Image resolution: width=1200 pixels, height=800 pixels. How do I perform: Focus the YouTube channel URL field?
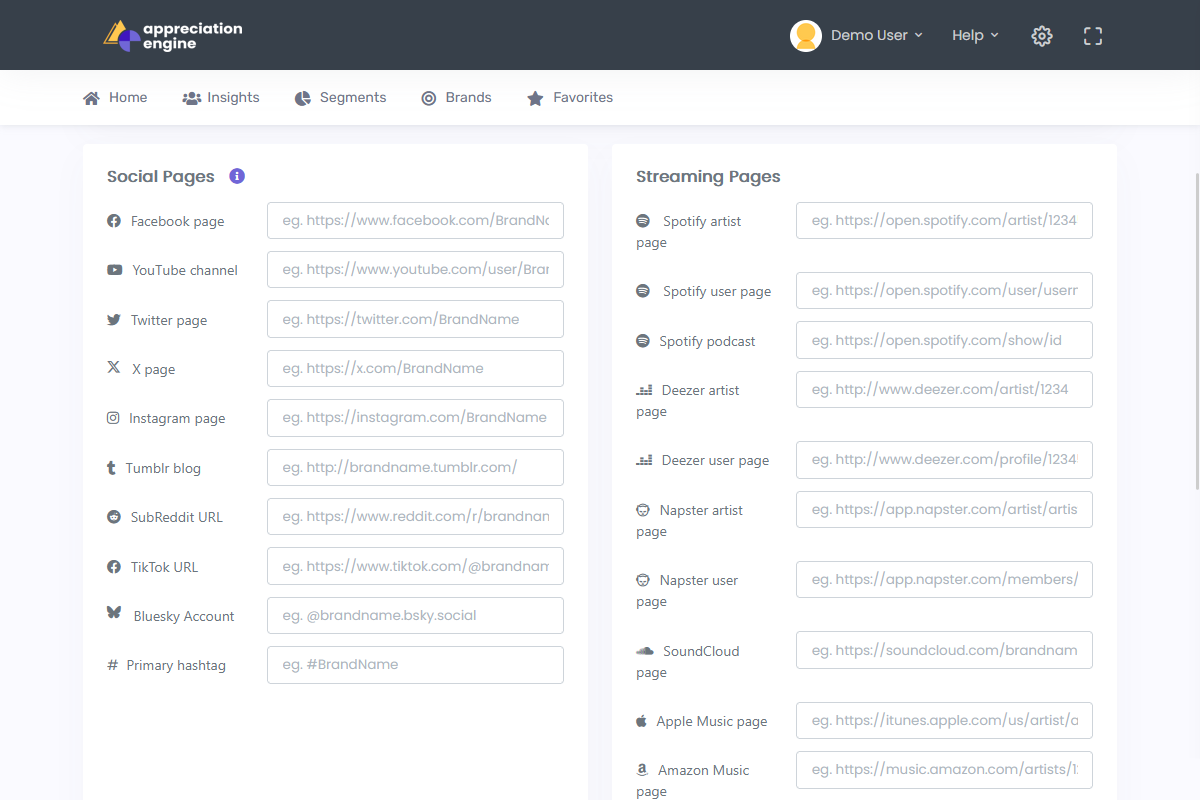click(x=415, y=270)
